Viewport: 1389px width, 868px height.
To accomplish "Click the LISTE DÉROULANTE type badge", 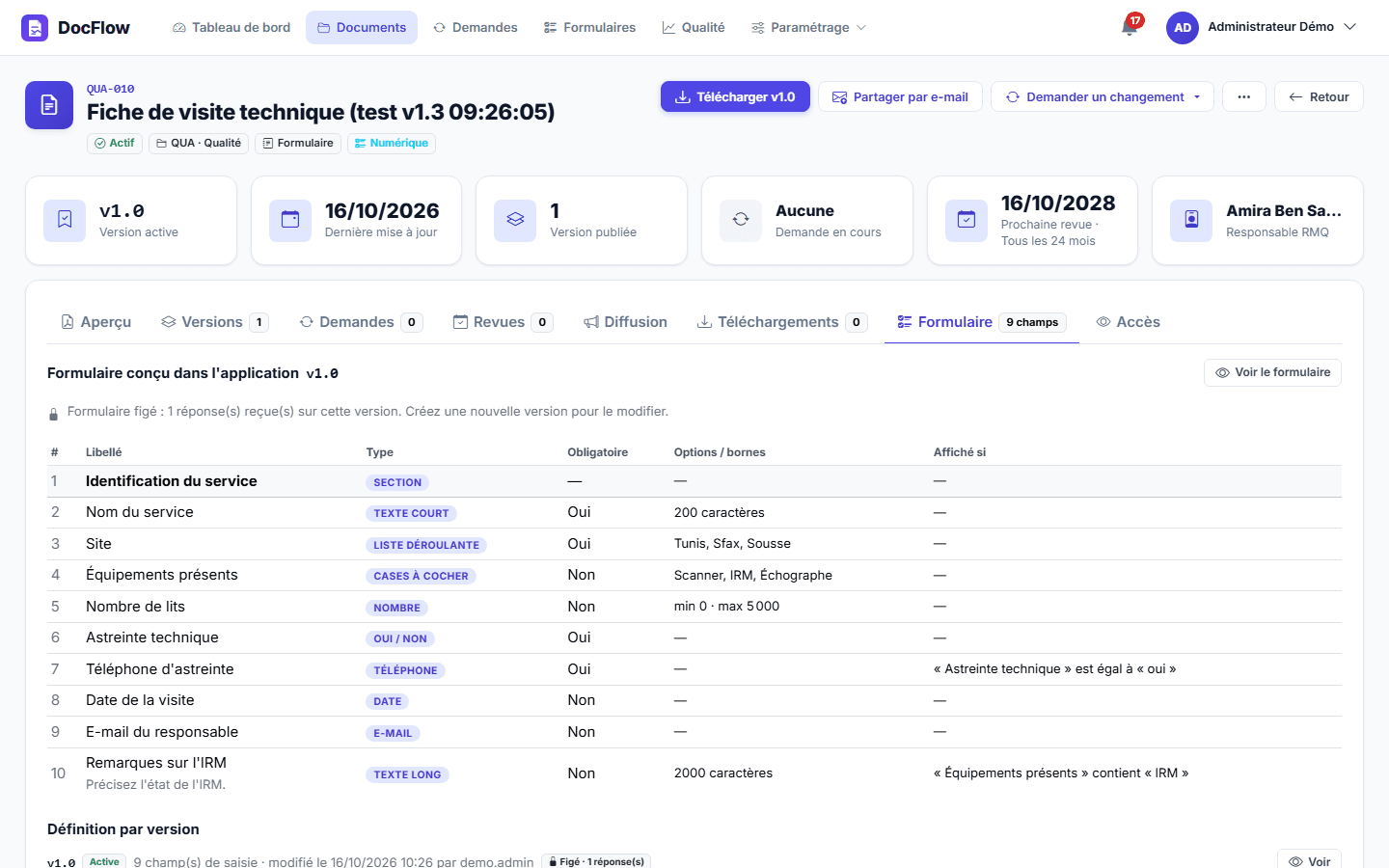I will (426, 545).
